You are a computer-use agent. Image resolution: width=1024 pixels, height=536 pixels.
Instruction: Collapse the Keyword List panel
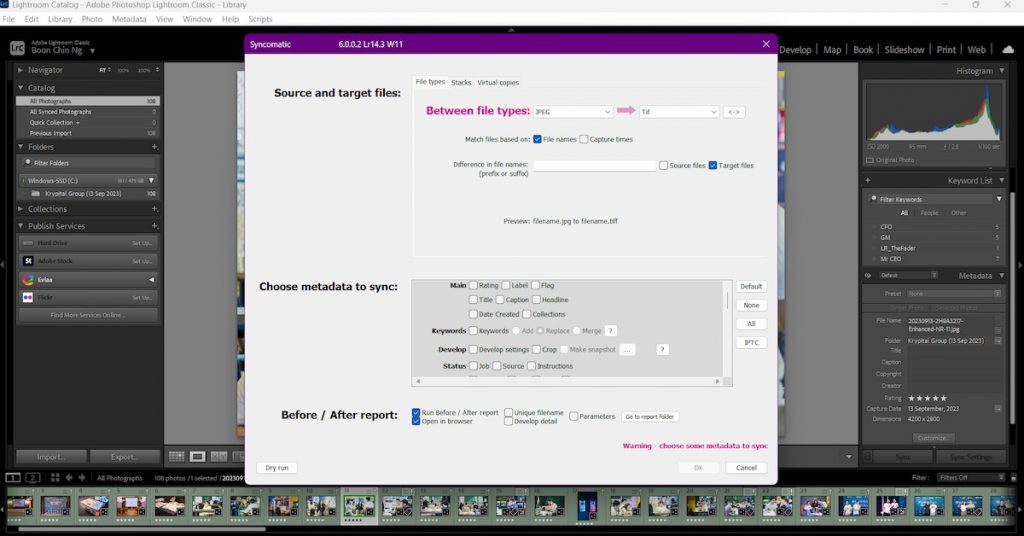tap(1002, 180)
